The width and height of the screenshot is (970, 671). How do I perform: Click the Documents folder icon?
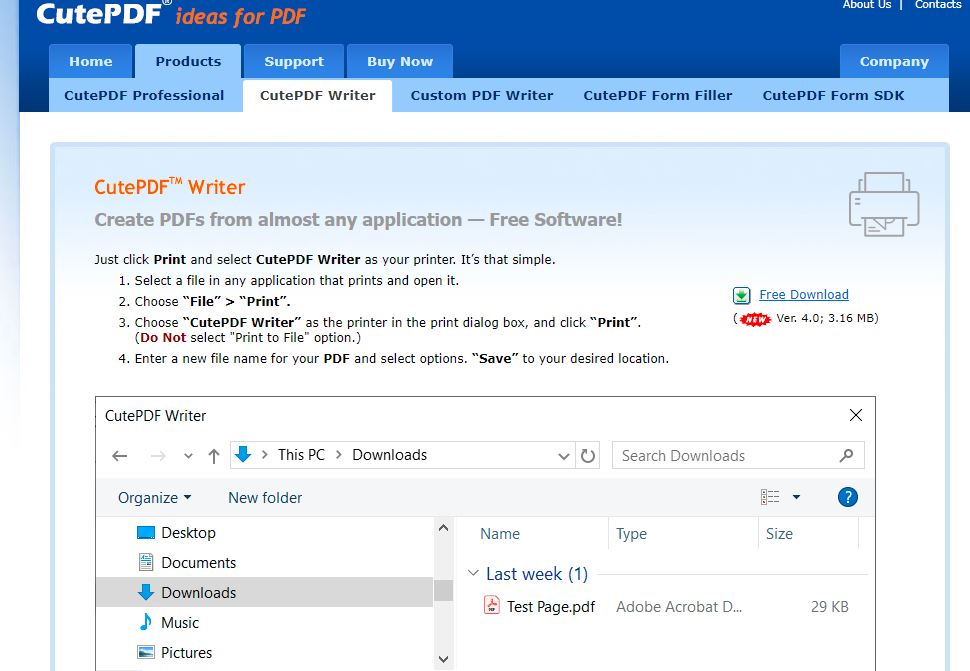pos(146,562)
